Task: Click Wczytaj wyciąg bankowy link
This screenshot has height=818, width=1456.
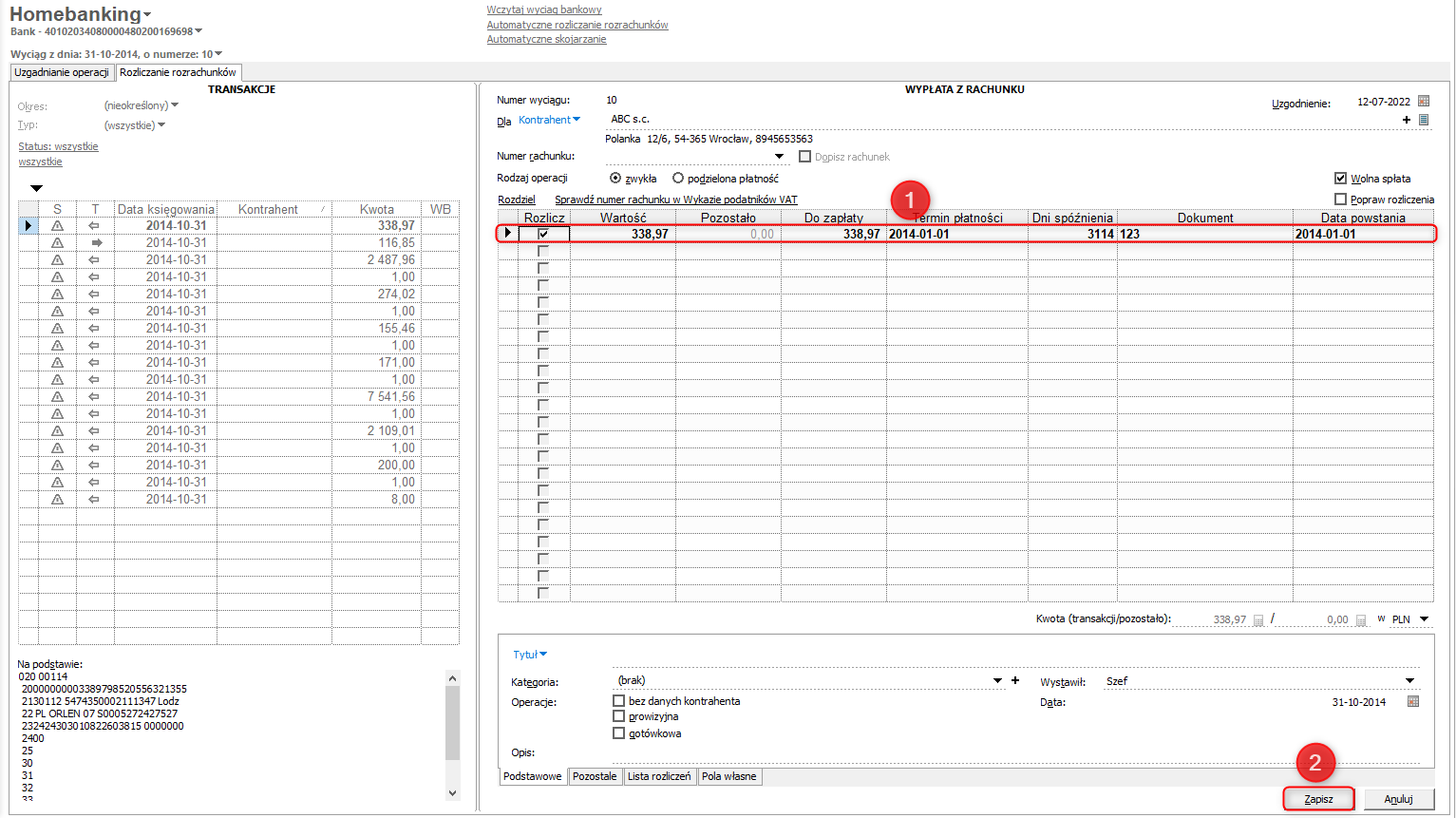Action: pyautogui.click(x=544, y=10)
